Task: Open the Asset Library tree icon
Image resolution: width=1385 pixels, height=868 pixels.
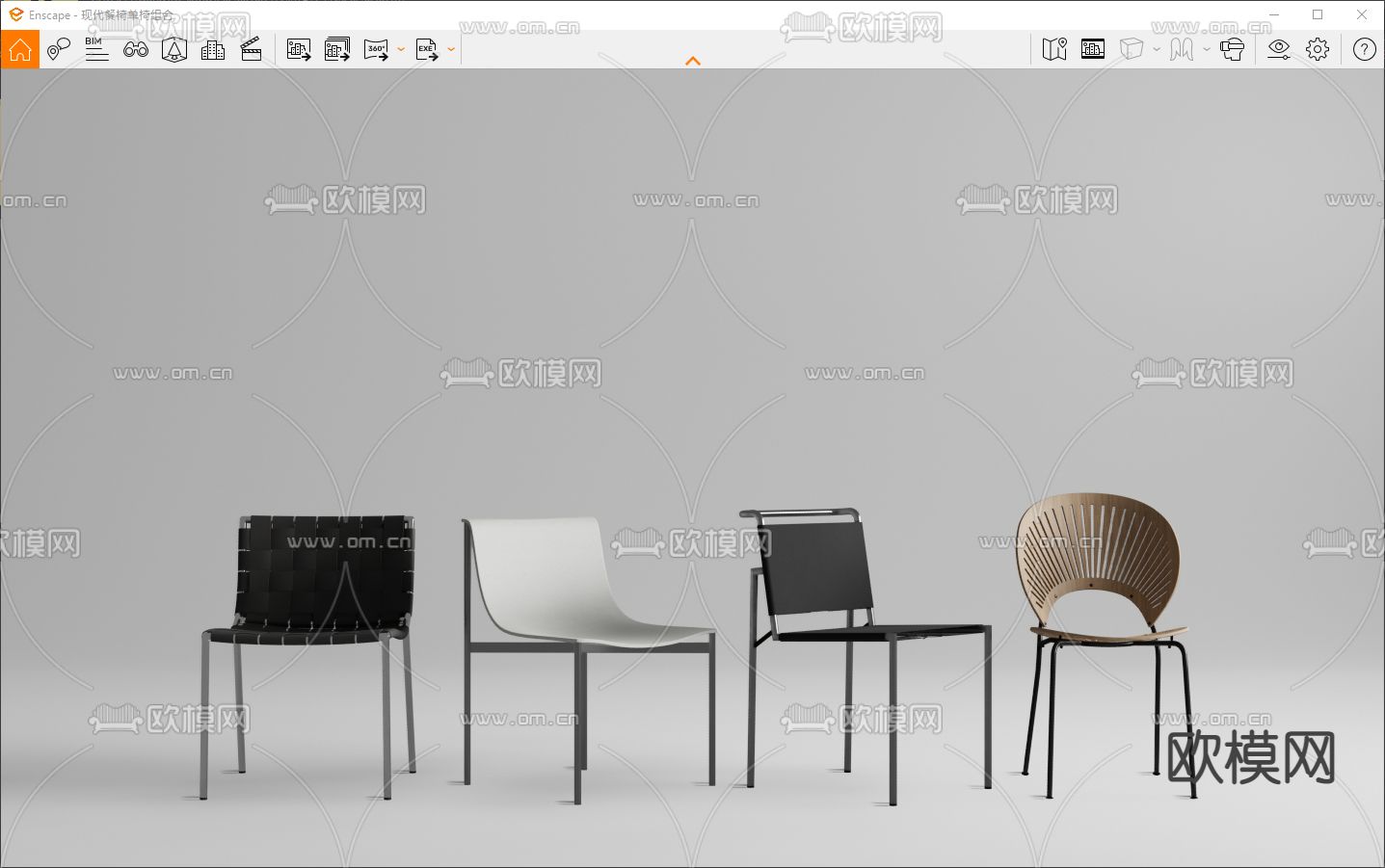Action: (174, 49)
